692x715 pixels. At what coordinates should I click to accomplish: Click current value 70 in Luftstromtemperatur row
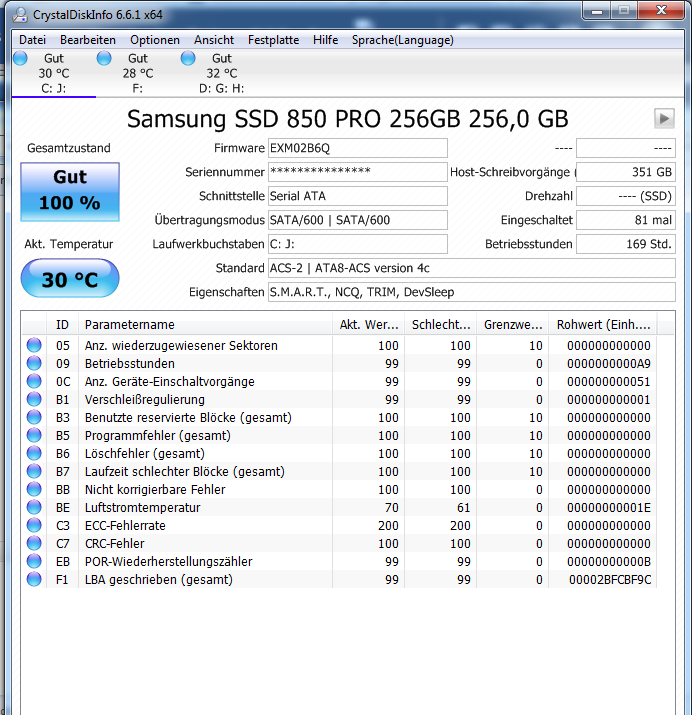click(392, 508)
